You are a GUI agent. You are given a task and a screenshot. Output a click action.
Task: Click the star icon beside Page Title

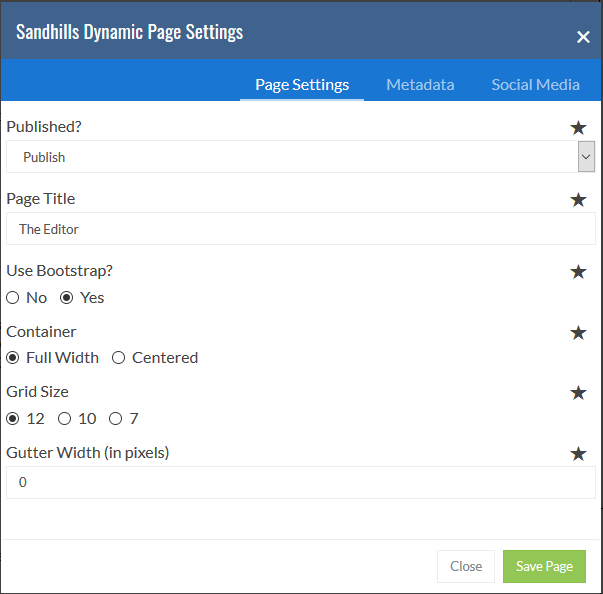pyautogui.click(x=578, y=200)
